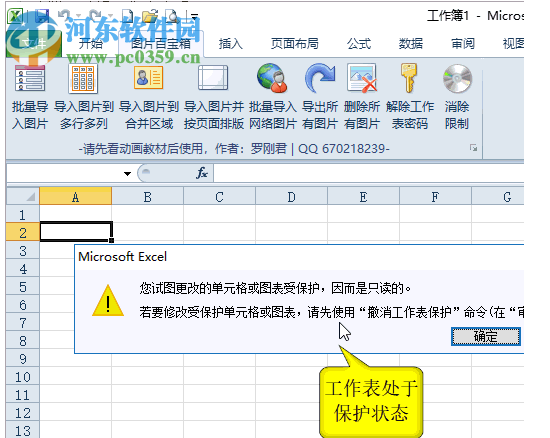Select row 2 header
This screenshot has height=438, width=550.
23,233
